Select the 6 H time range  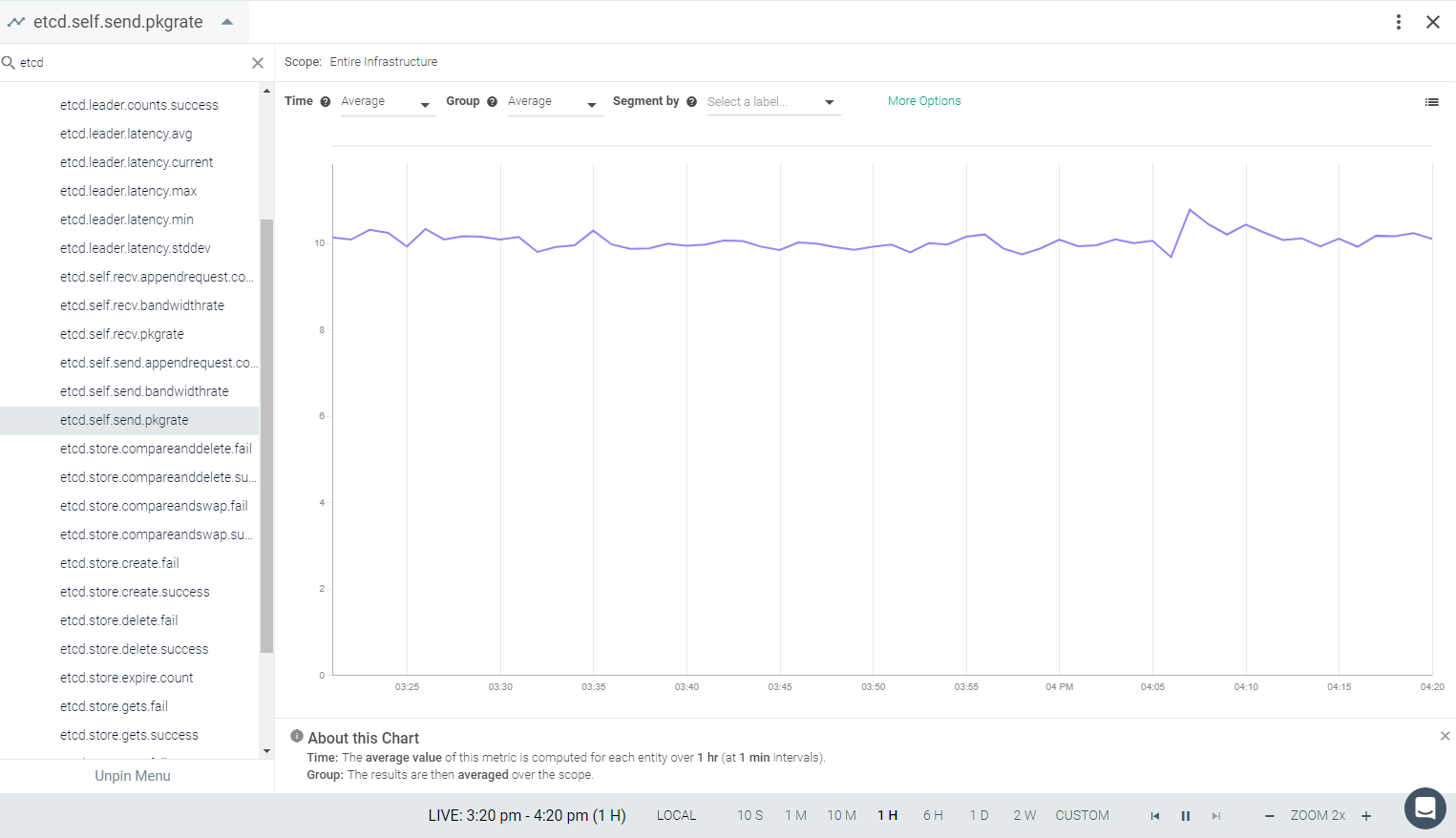tap(933, 816)
